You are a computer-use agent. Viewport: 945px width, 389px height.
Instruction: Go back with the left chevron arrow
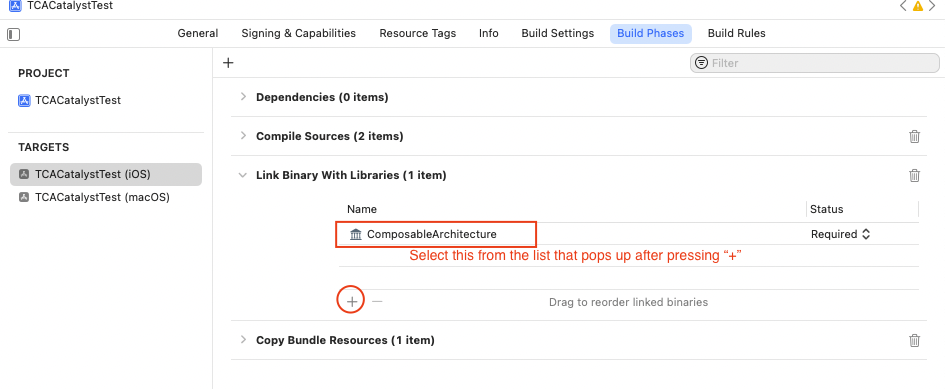click(903, 6)
